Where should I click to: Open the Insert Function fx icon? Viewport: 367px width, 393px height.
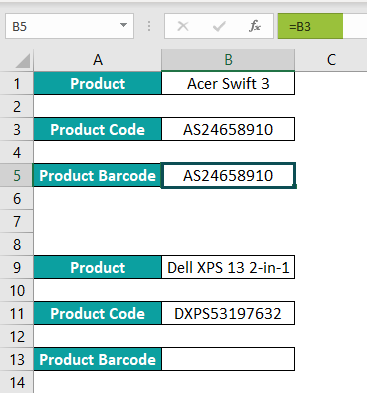coord(255,26)
